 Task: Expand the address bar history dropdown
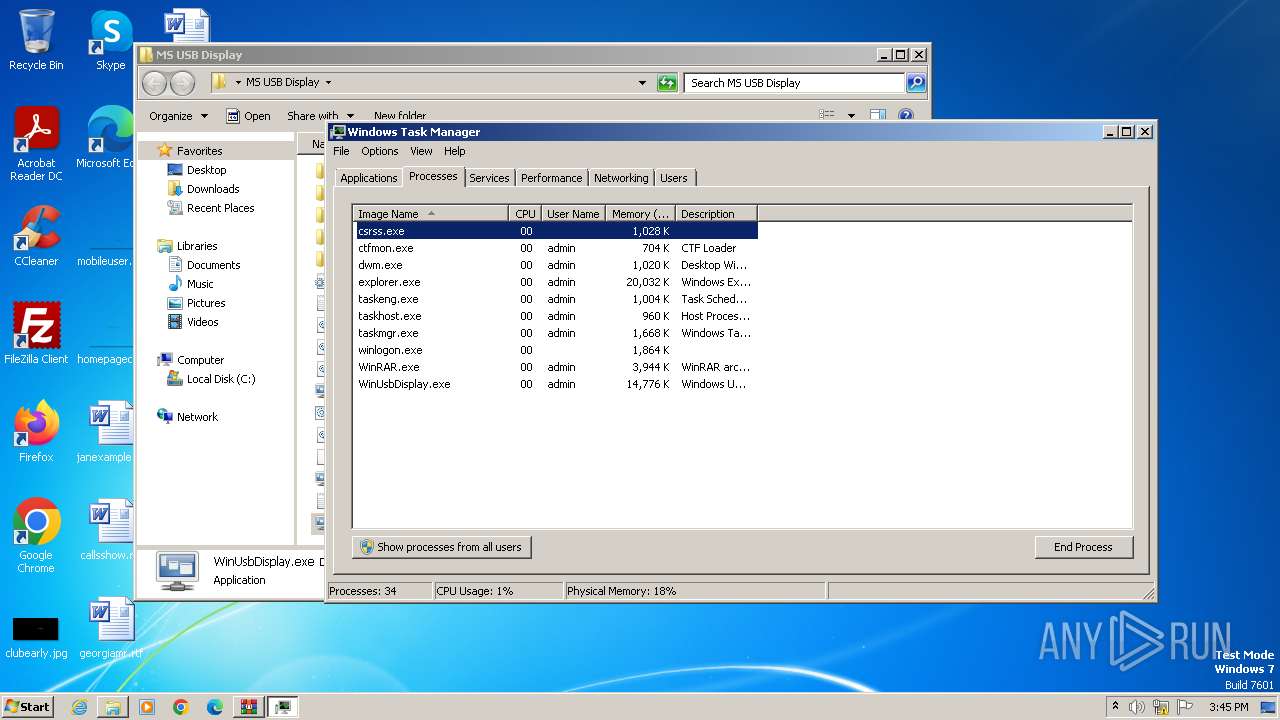tap(642, 83)
